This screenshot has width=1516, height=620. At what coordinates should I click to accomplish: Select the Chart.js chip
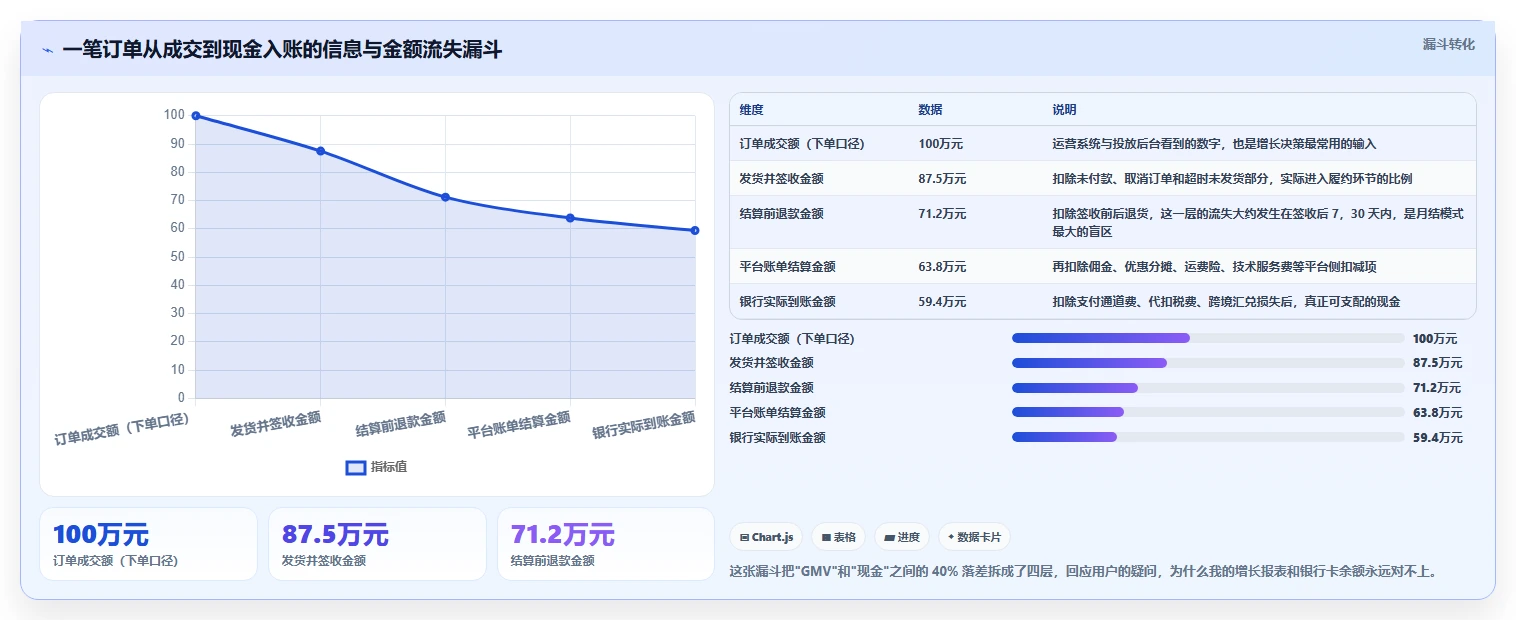coord(767,537)
